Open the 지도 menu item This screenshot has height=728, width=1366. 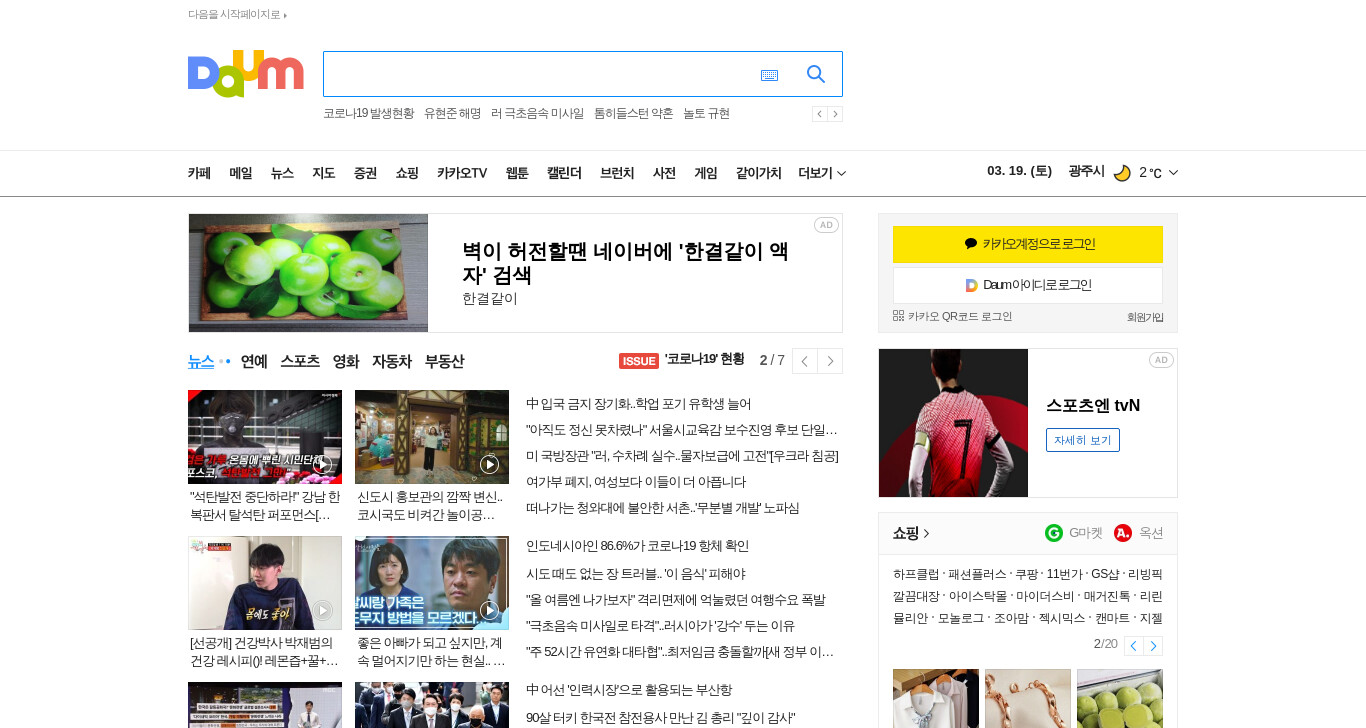(x=323, y=173)
